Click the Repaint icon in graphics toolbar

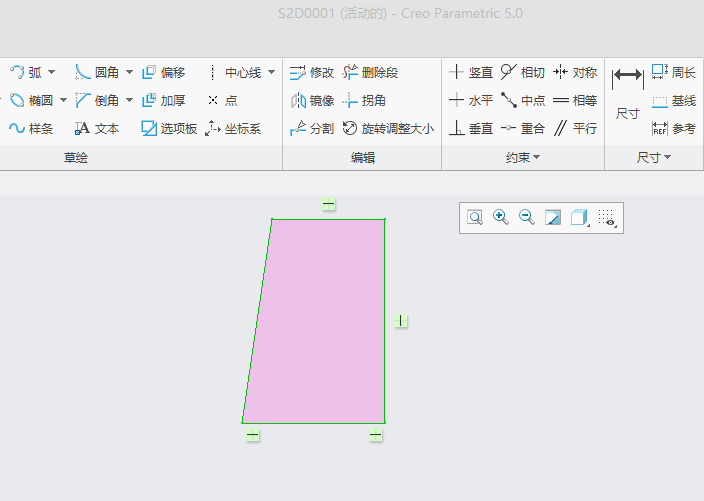[x=553, y=218]
